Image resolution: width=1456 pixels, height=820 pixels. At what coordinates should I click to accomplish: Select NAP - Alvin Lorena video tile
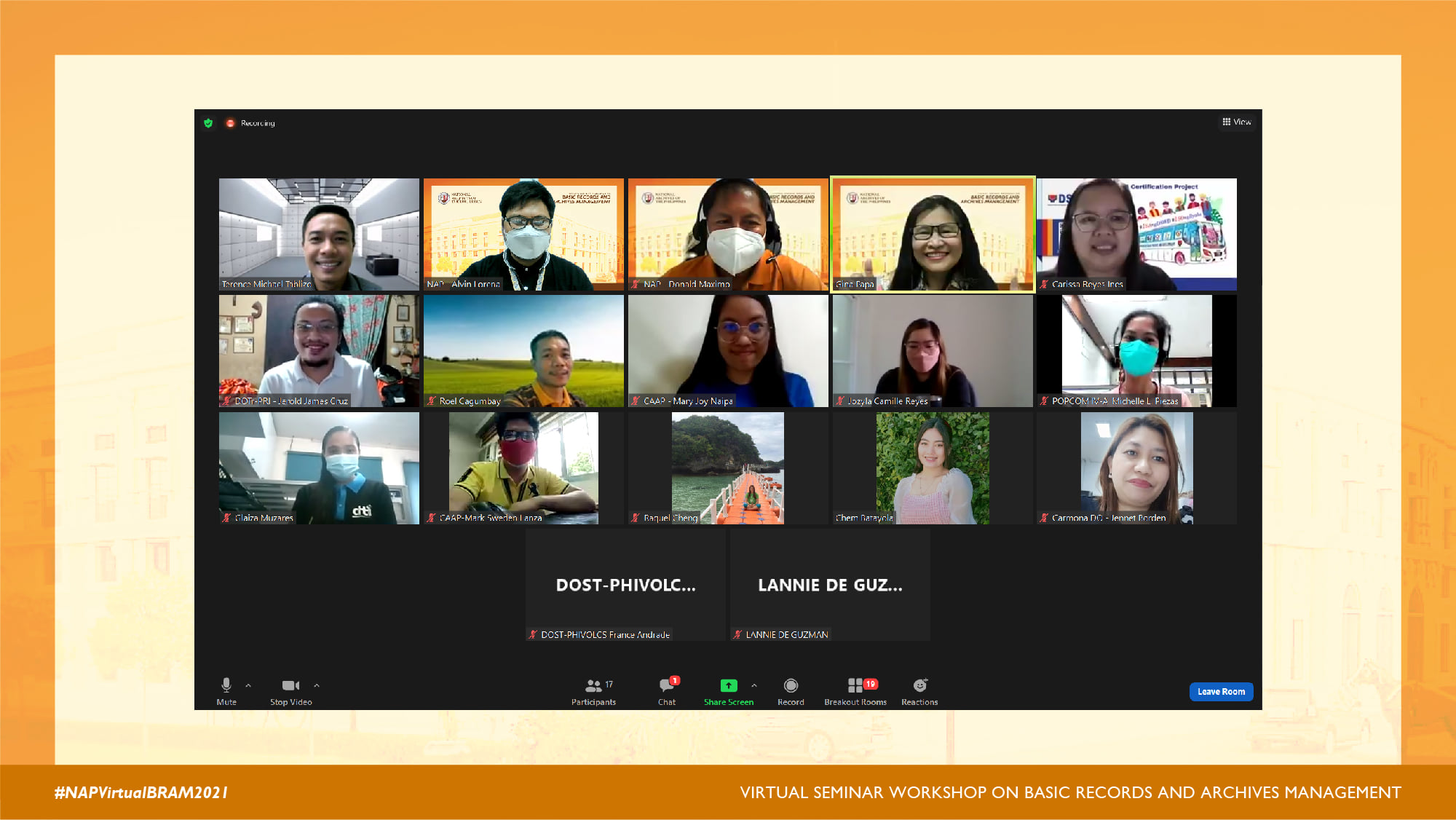tap(523, 234)
